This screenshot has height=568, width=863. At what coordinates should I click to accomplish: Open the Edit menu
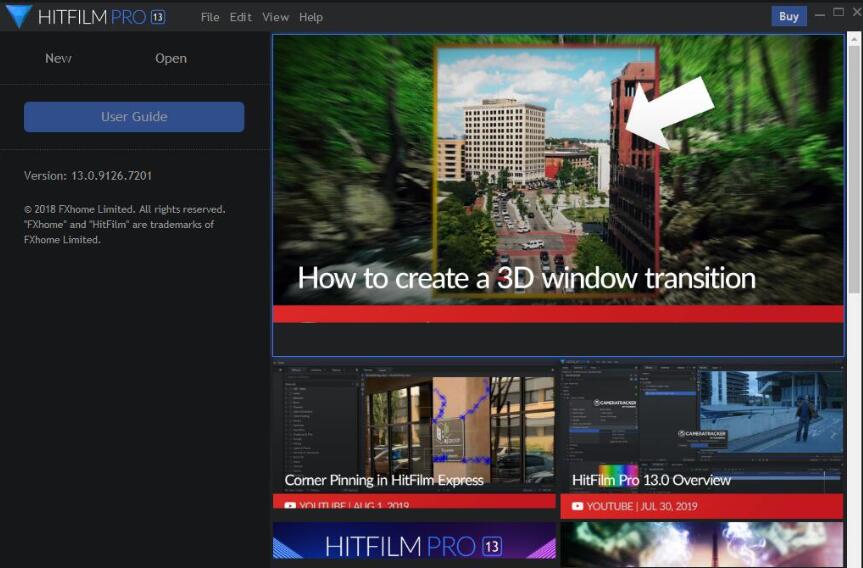pyautogui.click(x=241, y=17)
